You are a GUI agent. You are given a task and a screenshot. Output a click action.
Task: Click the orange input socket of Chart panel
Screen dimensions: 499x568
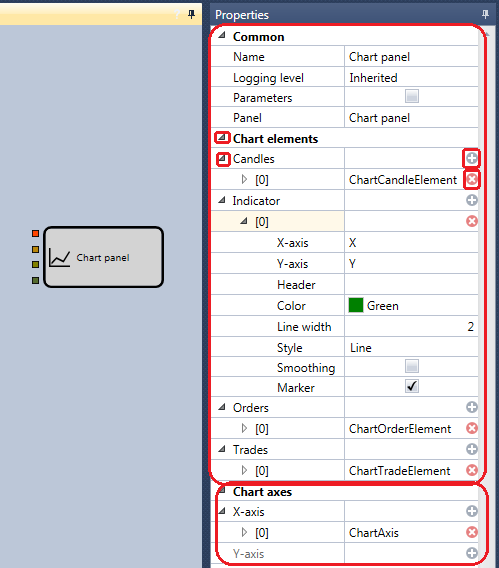pyautogui.click(x=35, y=249)
